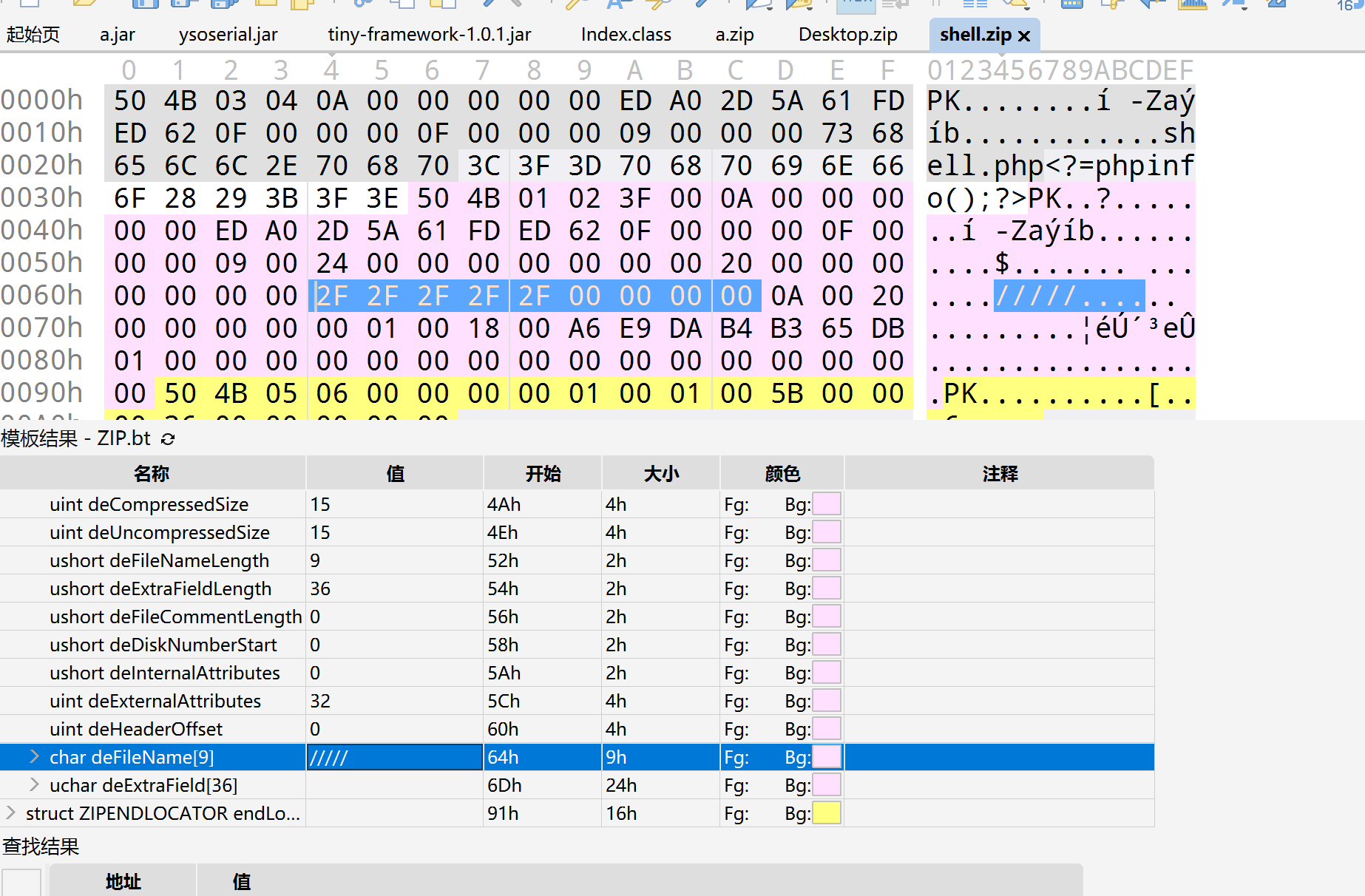
Task: Open the Index.class tab
Action: [x=626, y=35]
